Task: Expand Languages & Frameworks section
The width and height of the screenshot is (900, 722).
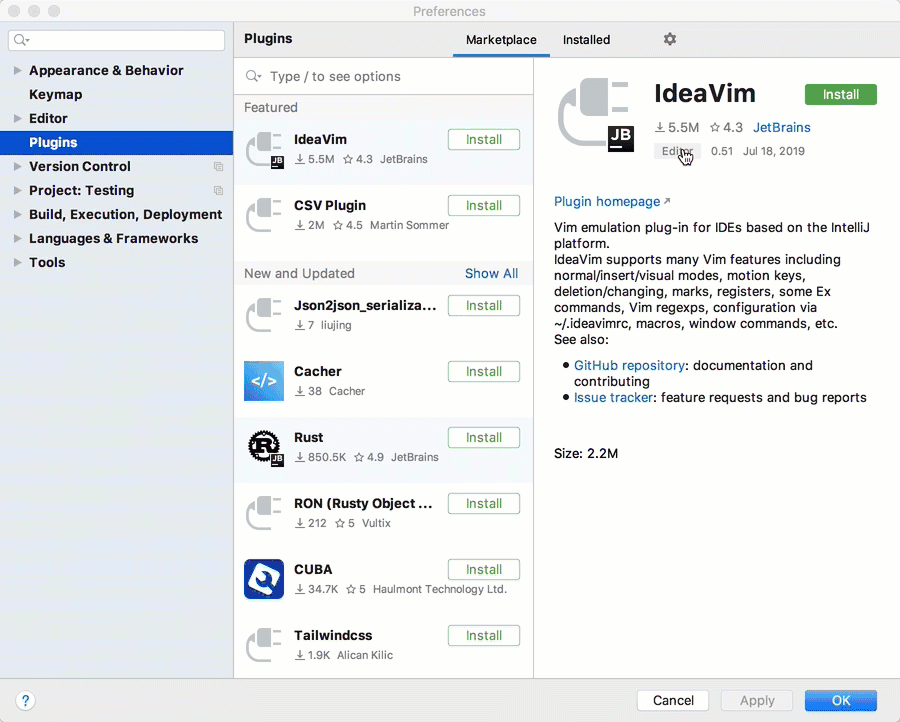Action: click(17, 239)
